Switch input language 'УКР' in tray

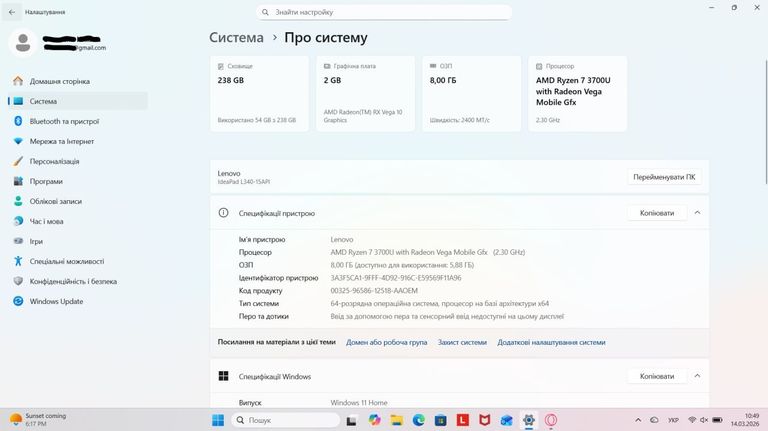pyautogui.click(x=673, y=420)
